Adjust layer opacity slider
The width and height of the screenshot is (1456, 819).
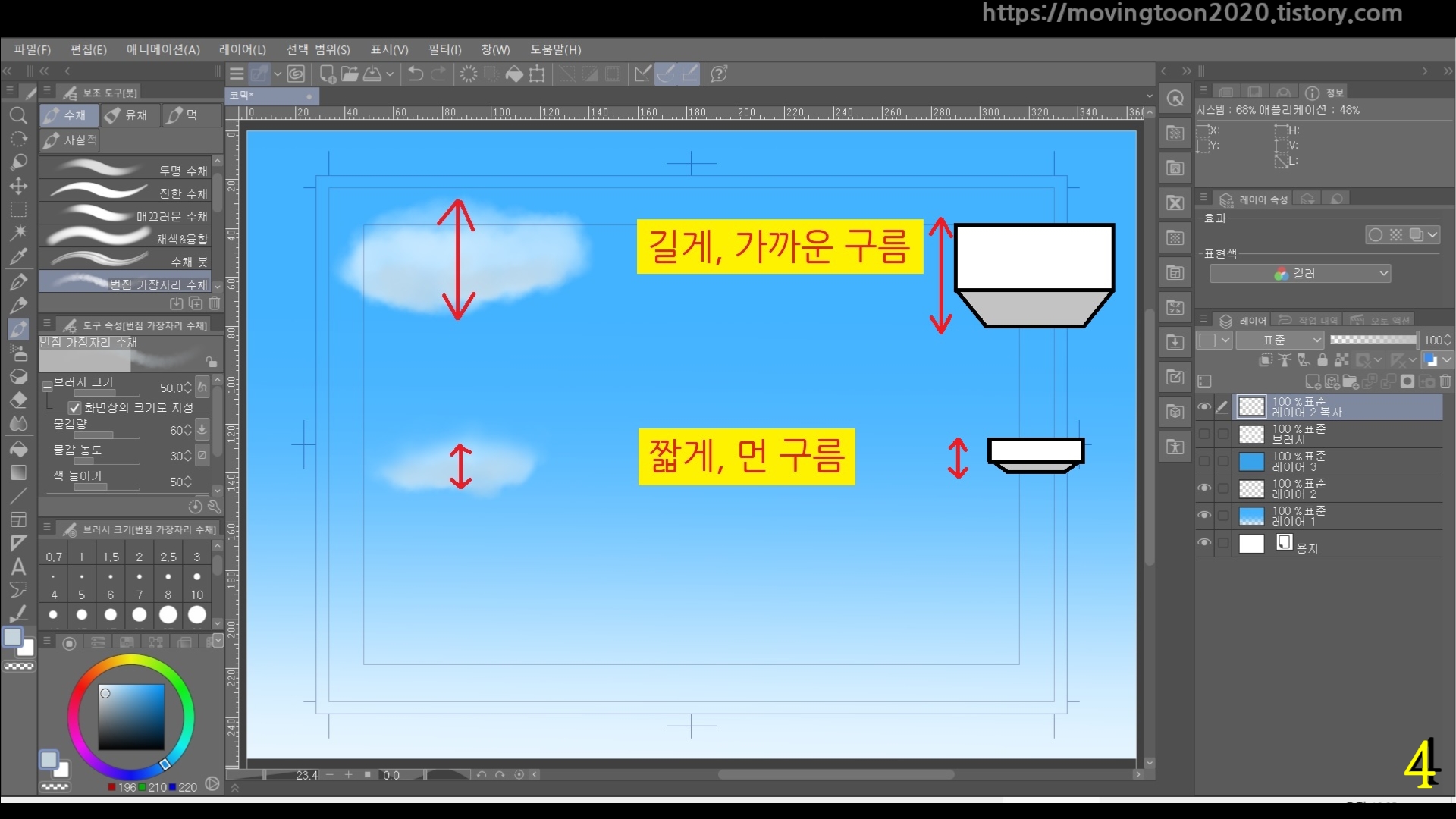click(x=1373, y=340)
